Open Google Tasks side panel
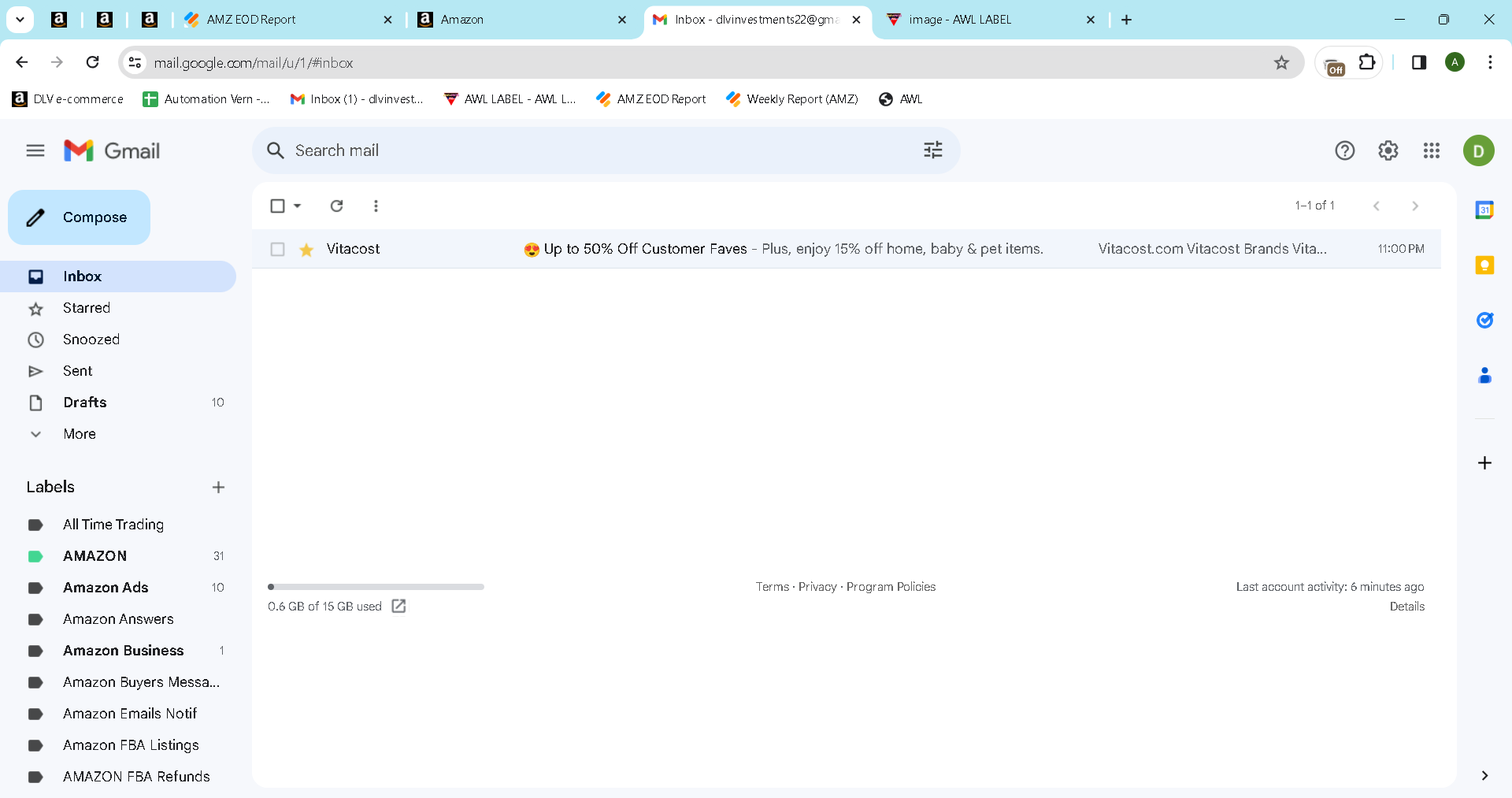The width and height of the screenshot is (1512, 798). (x=1484, y=320)
